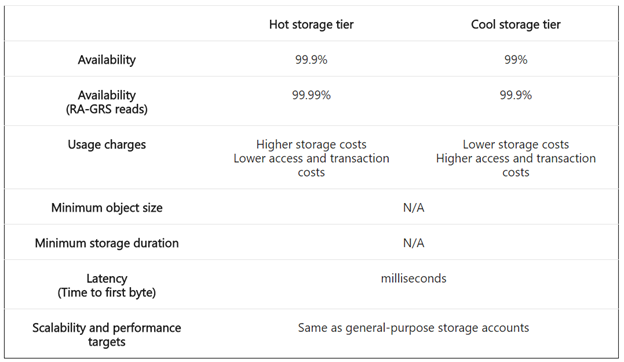Screen dimensions: 624x362
Task: Click the N/A value for minimum storage duration
Action: pos(413,243)
